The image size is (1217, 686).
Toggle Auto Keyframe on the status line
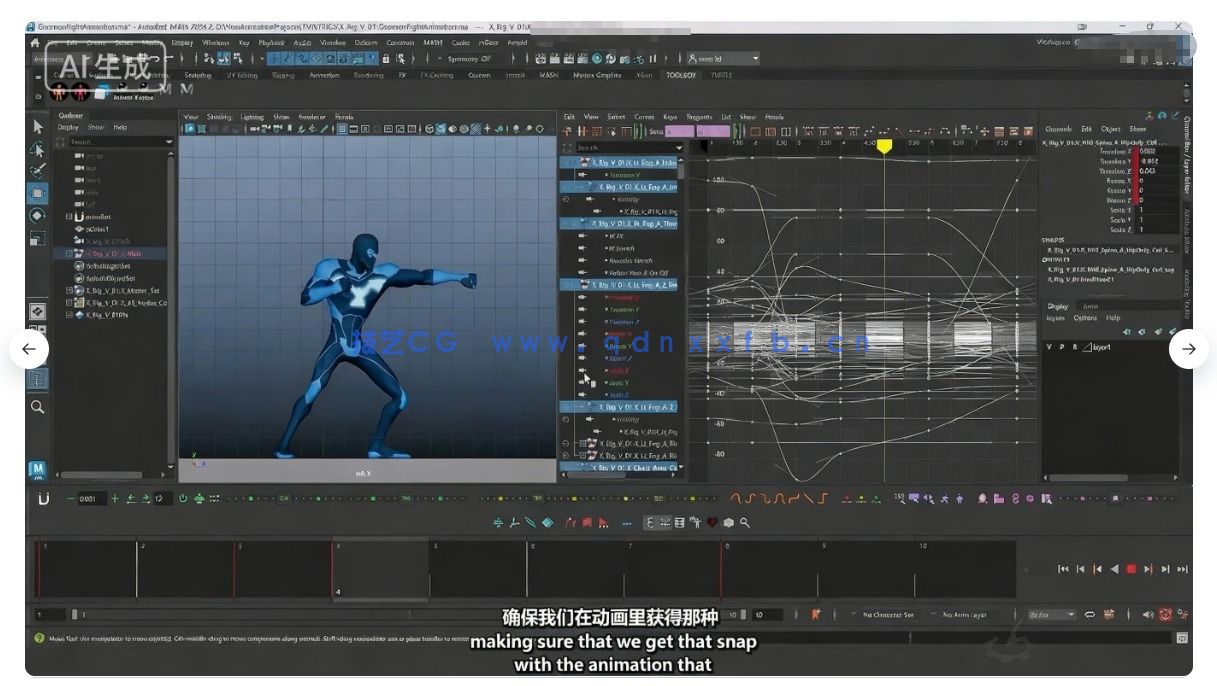pyautogui.click(x=1164, y=615)
